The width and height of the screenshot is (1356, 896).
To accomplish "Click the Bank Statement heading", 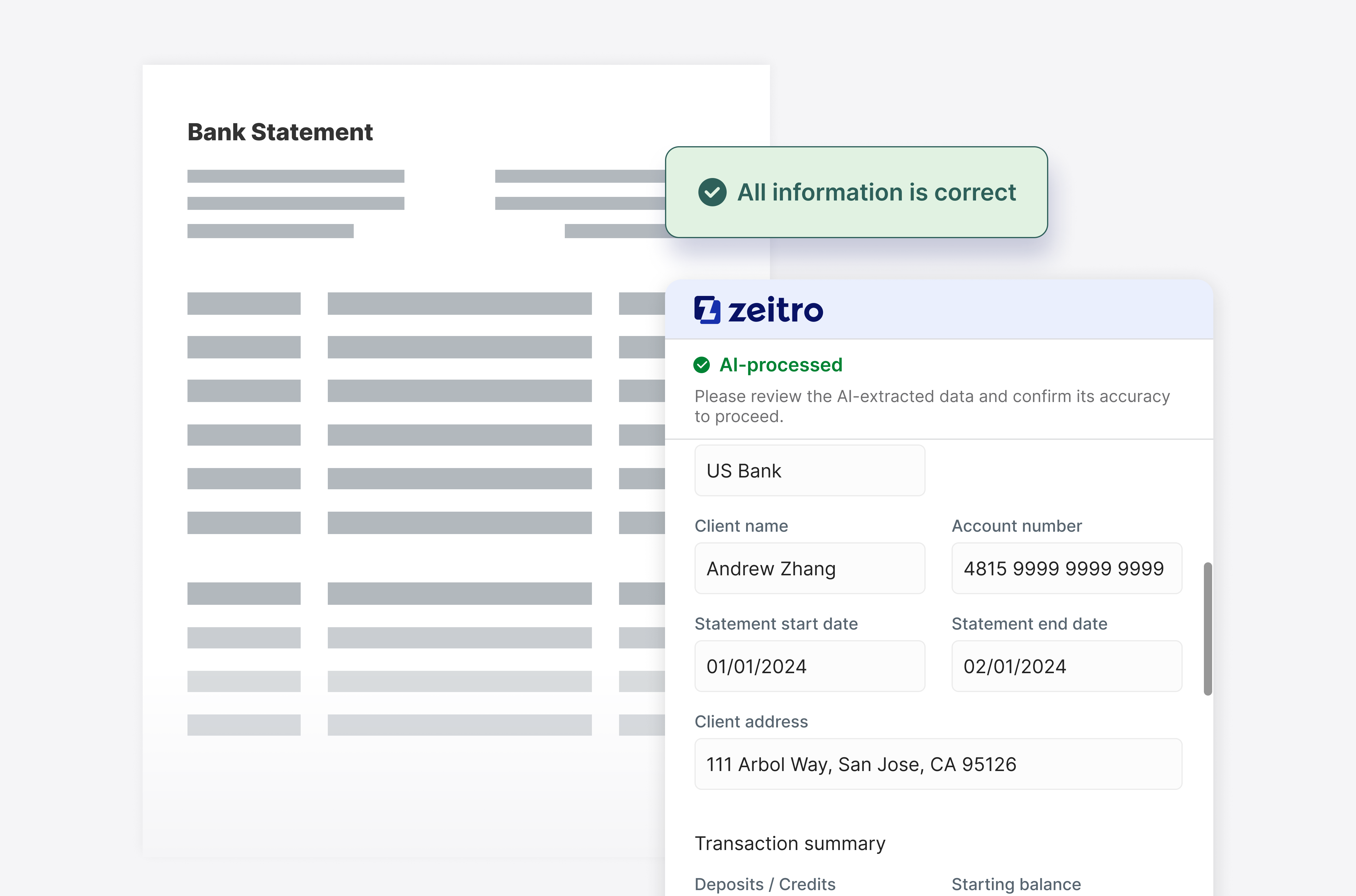I will (x=280, y=132).
